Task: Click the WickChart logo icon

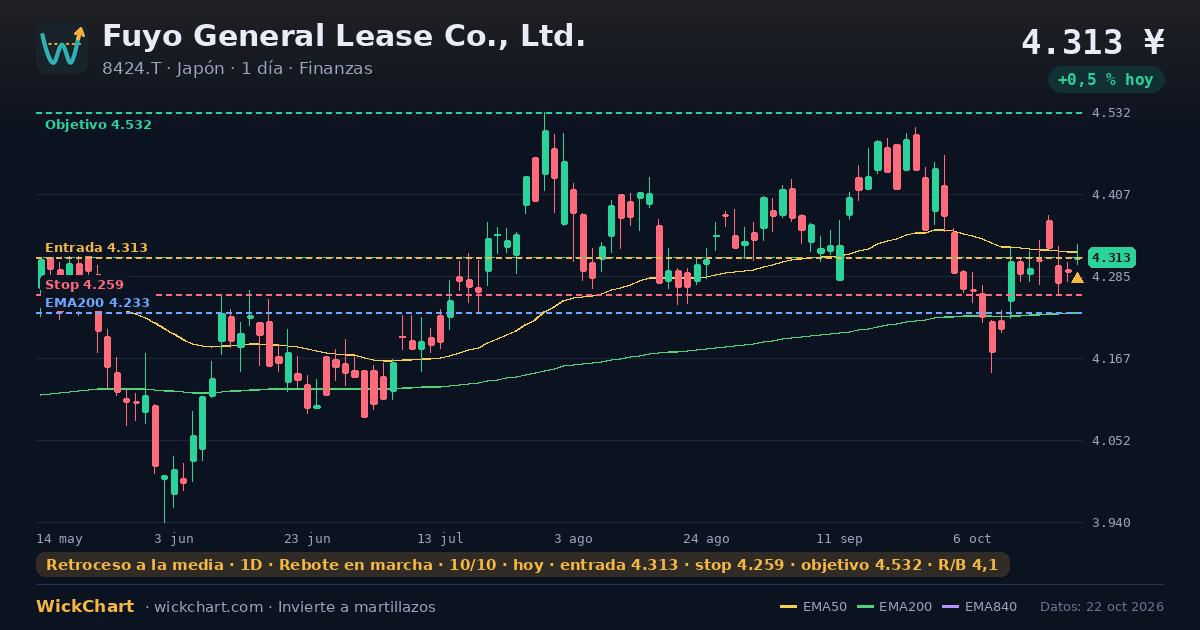Action: point(62,48)
